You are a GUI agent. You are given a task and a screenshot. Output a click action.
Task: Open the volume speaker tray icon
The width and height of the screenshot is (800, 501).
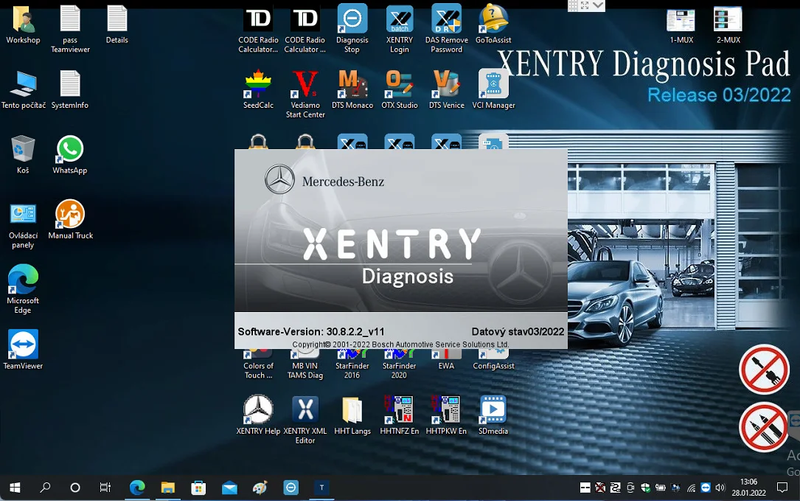coord(720,488)
